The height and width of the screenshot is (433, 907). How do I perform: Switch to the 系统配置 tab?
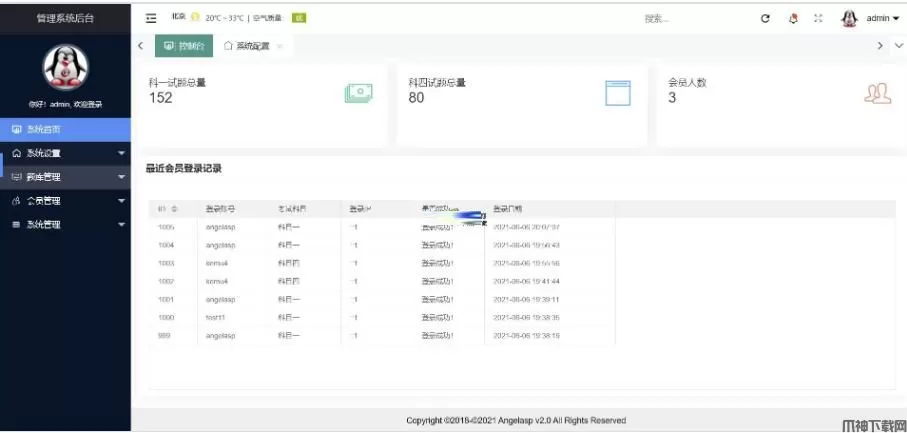point(246,46)
